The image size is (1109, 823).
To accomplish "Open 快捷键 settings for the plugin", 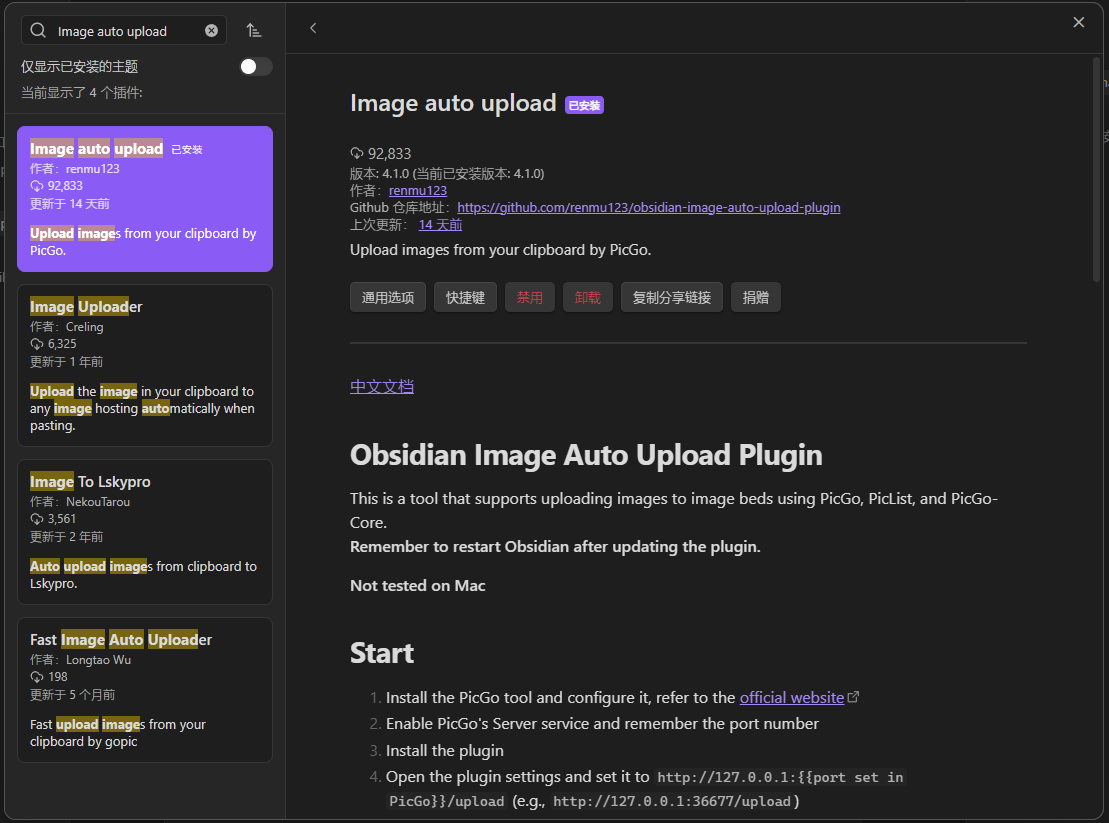I will coord(465,296).
